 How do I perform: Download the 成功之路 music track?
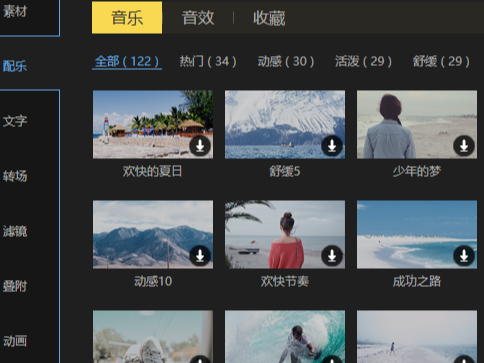point(464,256)
